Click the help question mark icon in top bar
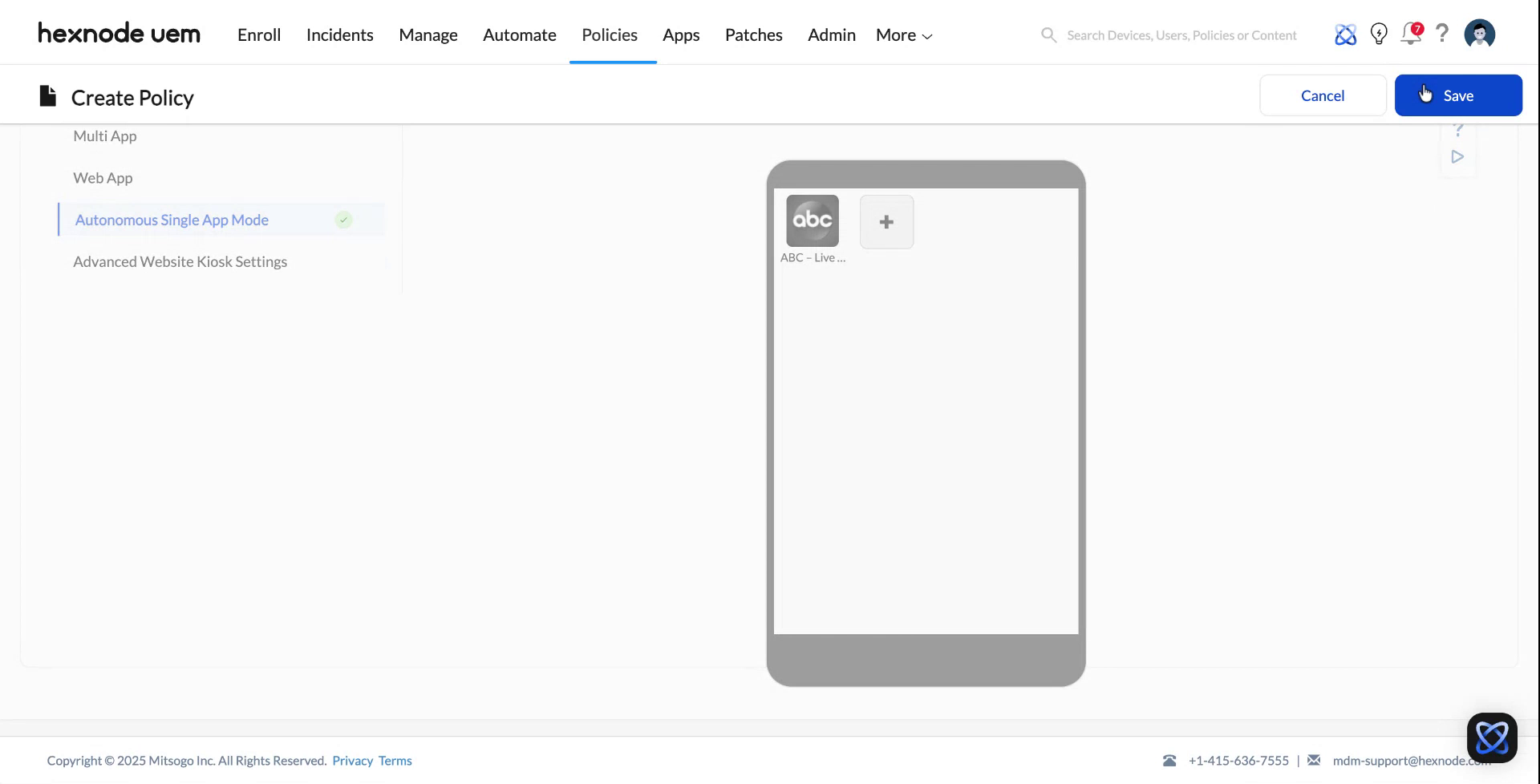The width and height of the screenshot is (1540, 784). coord(1442,34)
